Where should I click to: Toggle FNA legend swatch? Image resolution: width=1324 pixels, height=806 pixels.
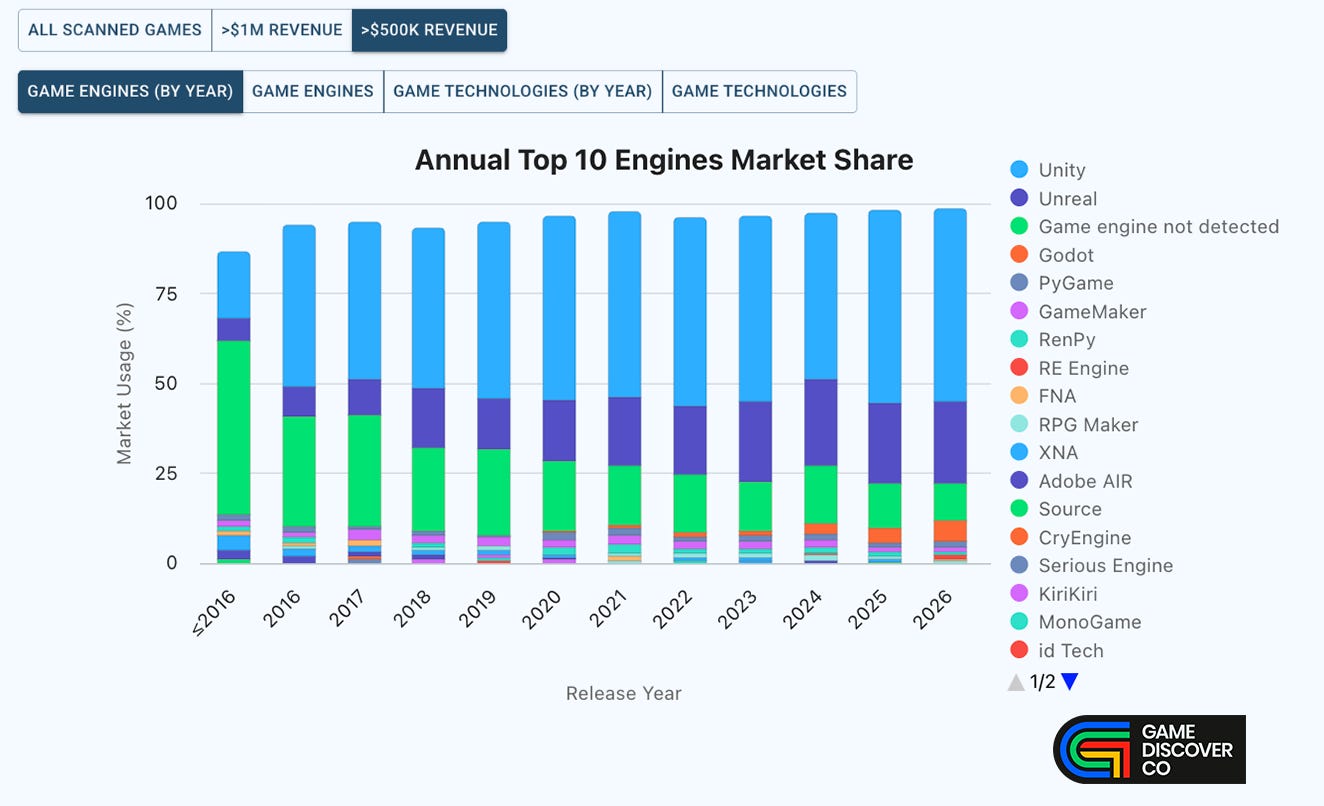click(1019, 396)
